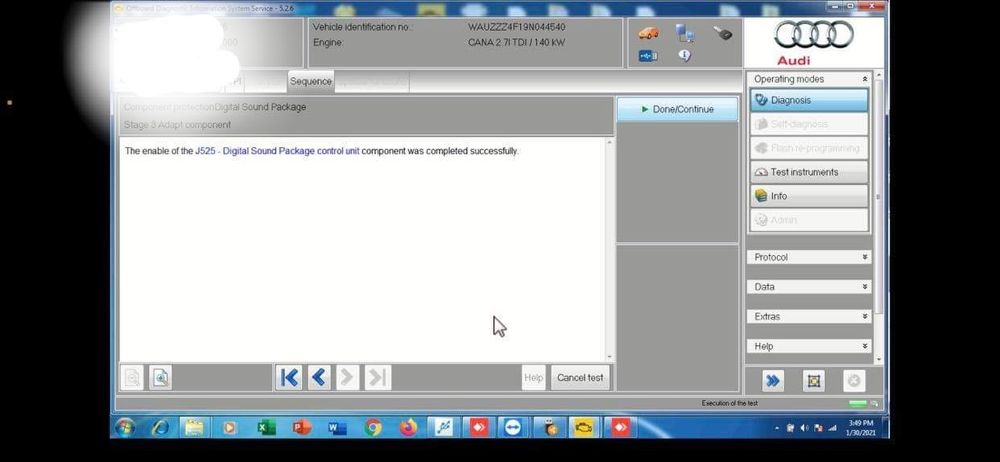Open PowerPoint from the taskbar
The height and width of the screenshot is (462, 1000).
(x=302, y=427)
